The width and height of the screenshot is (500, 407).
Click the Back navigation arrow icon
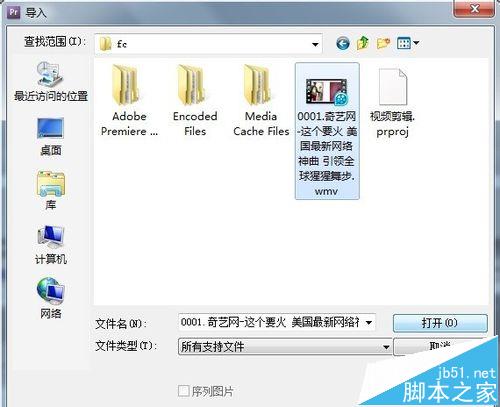tap(343, 44)
